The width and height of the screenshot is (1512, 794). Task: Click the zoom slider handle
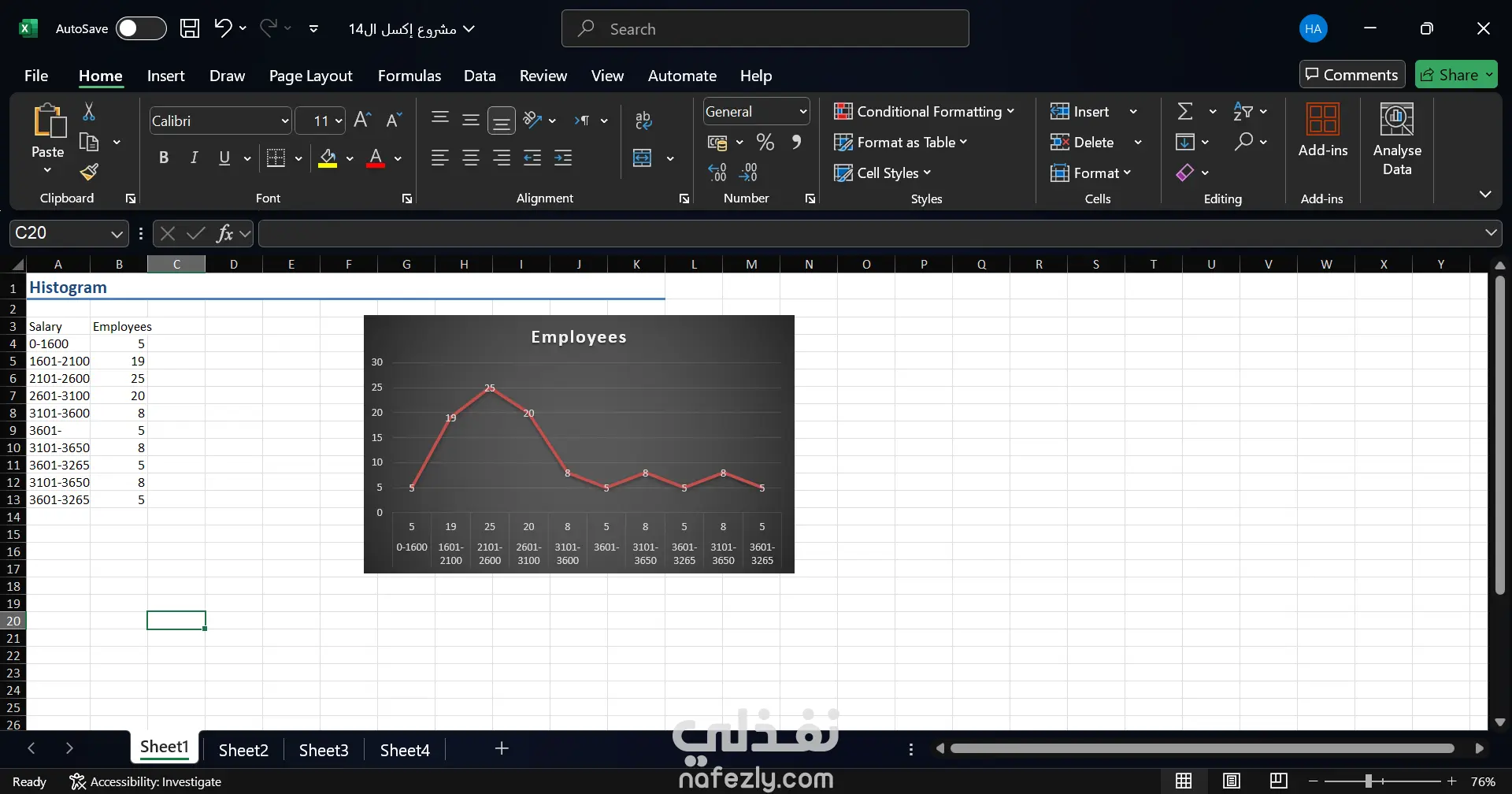(x=1369, y=781)
